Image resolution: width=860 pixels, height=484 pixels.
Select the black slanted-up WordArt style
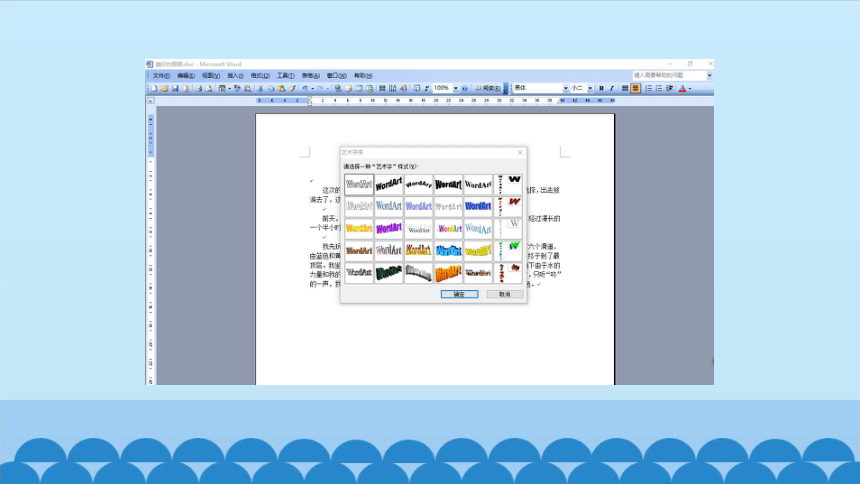click(x=389, y=185)
